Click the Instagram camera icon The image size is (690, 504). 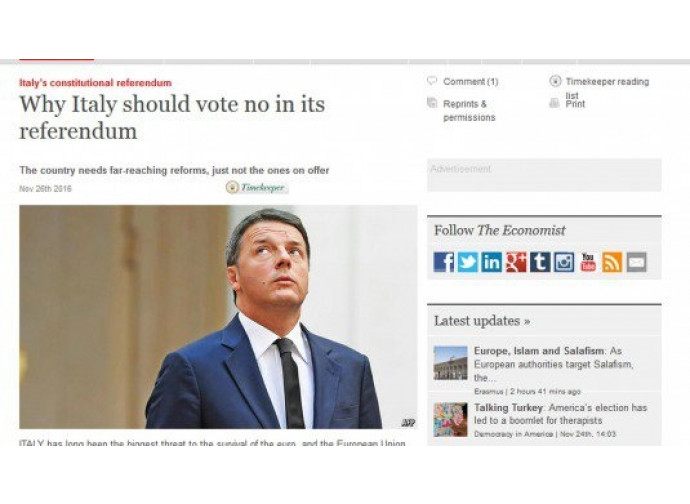pyautogui.click(x=564, y=262)
